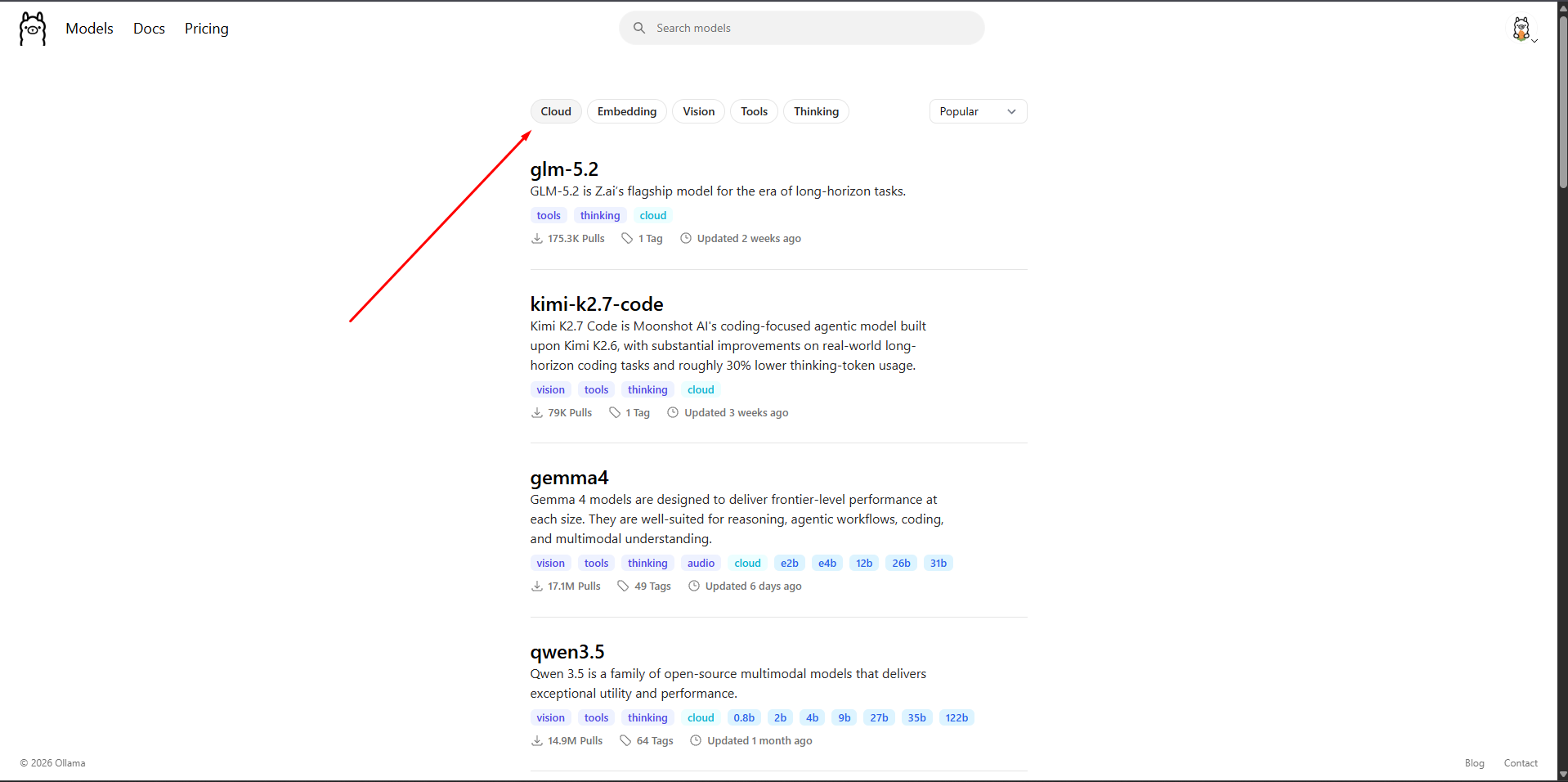This screenshot has width=1568, height=782.
Task: Click the glm-5.2 'cloud' badge
Action: [x=653, y=216]
